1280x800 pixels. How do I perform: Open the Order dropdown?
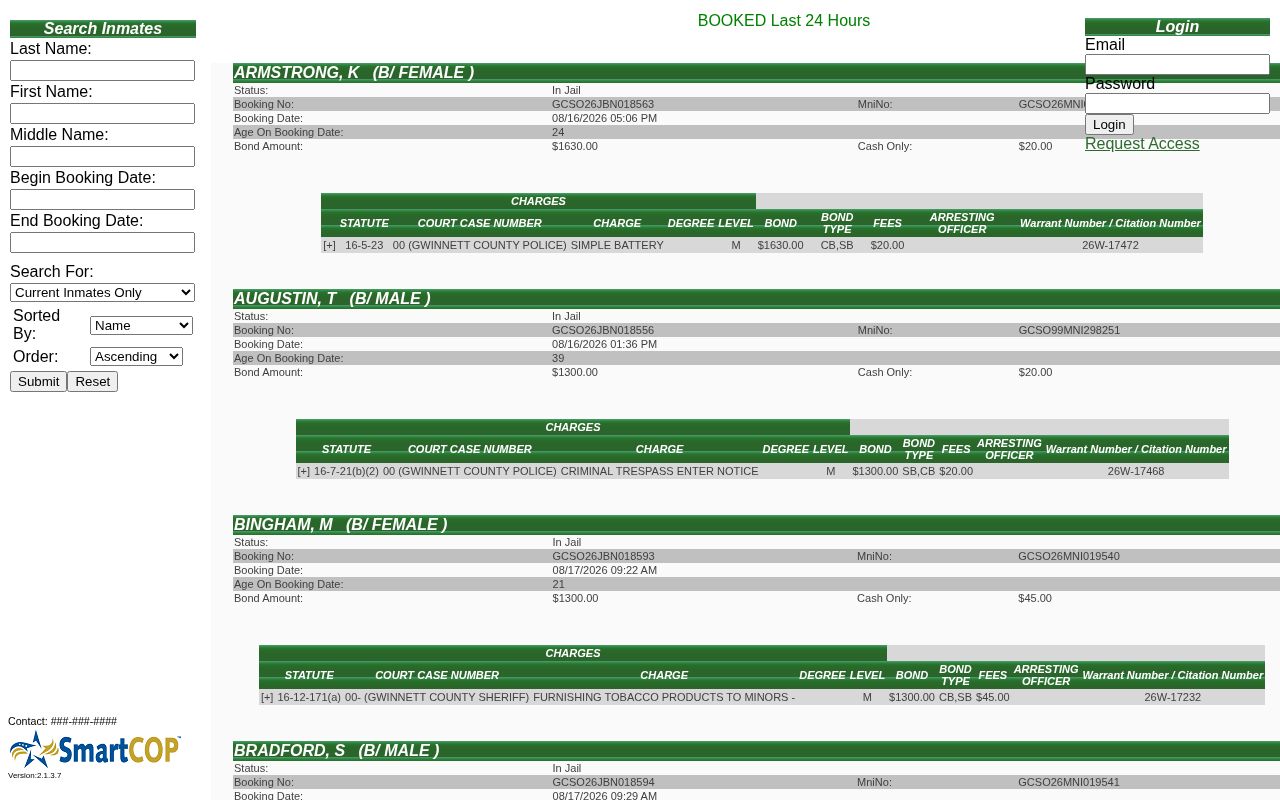point(136,357)
